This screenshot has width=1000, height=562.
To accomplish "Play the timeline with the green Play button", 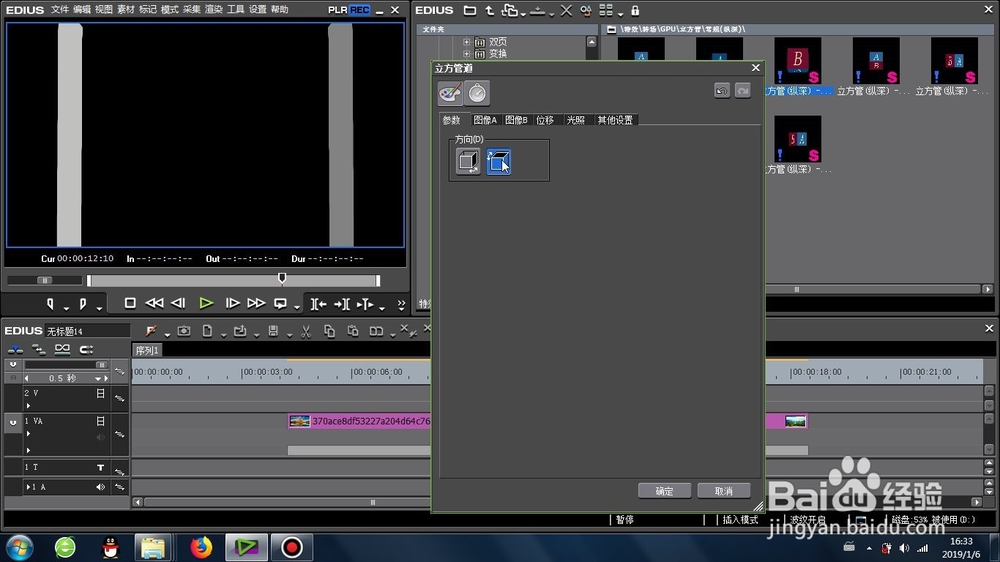I will point(205,303).
